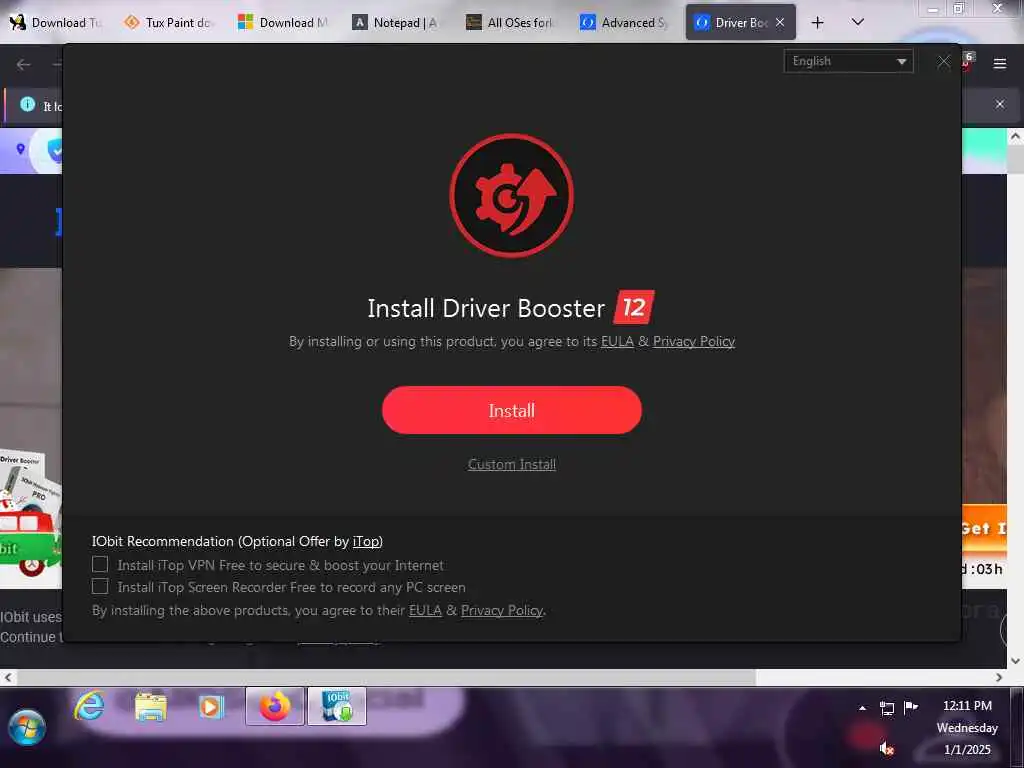Close the Driver Booster browser tab
1024x768 pixels.
click(780, 22)
